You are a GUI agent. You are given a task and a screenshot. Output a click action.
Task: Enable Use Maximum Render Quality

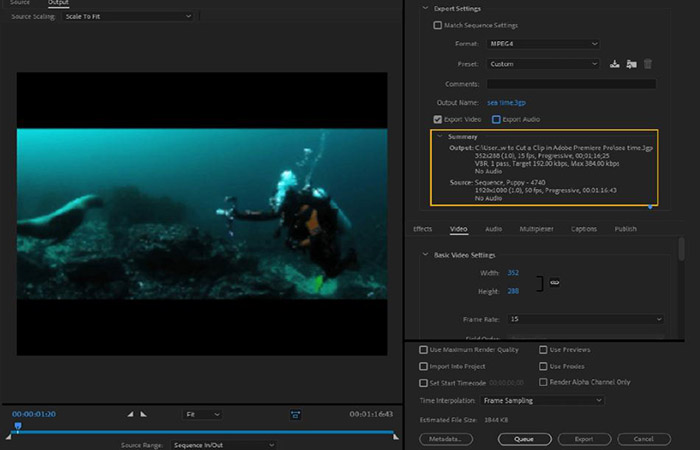tap(423, 350)
